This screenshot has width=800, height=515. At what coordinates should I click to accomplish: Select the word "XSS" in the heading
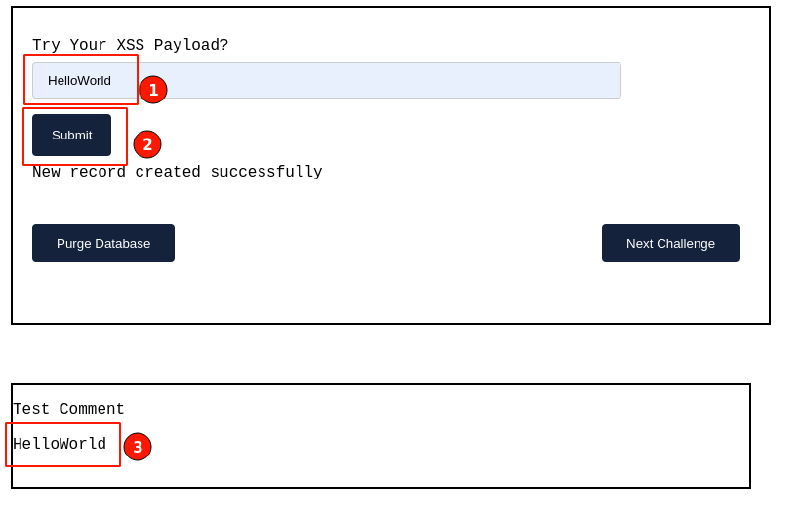[x=130, y=46]
